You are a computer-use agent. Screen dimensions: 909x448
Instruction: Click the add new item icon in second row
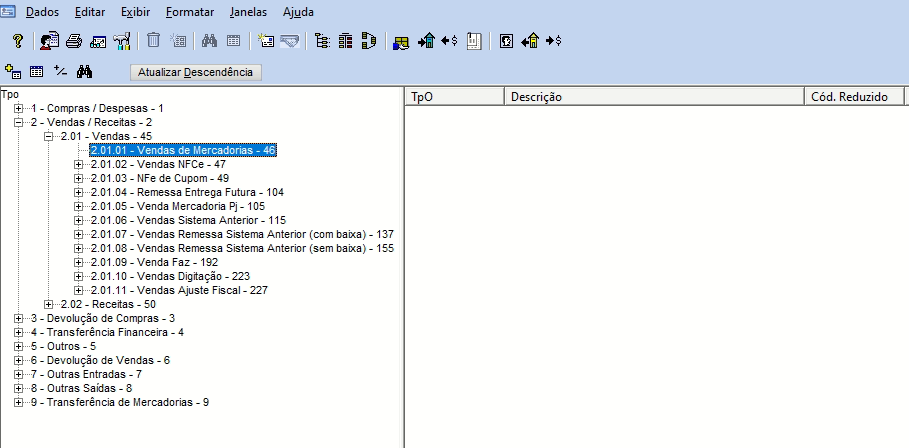pyautogui.click(x=13, y=72)
